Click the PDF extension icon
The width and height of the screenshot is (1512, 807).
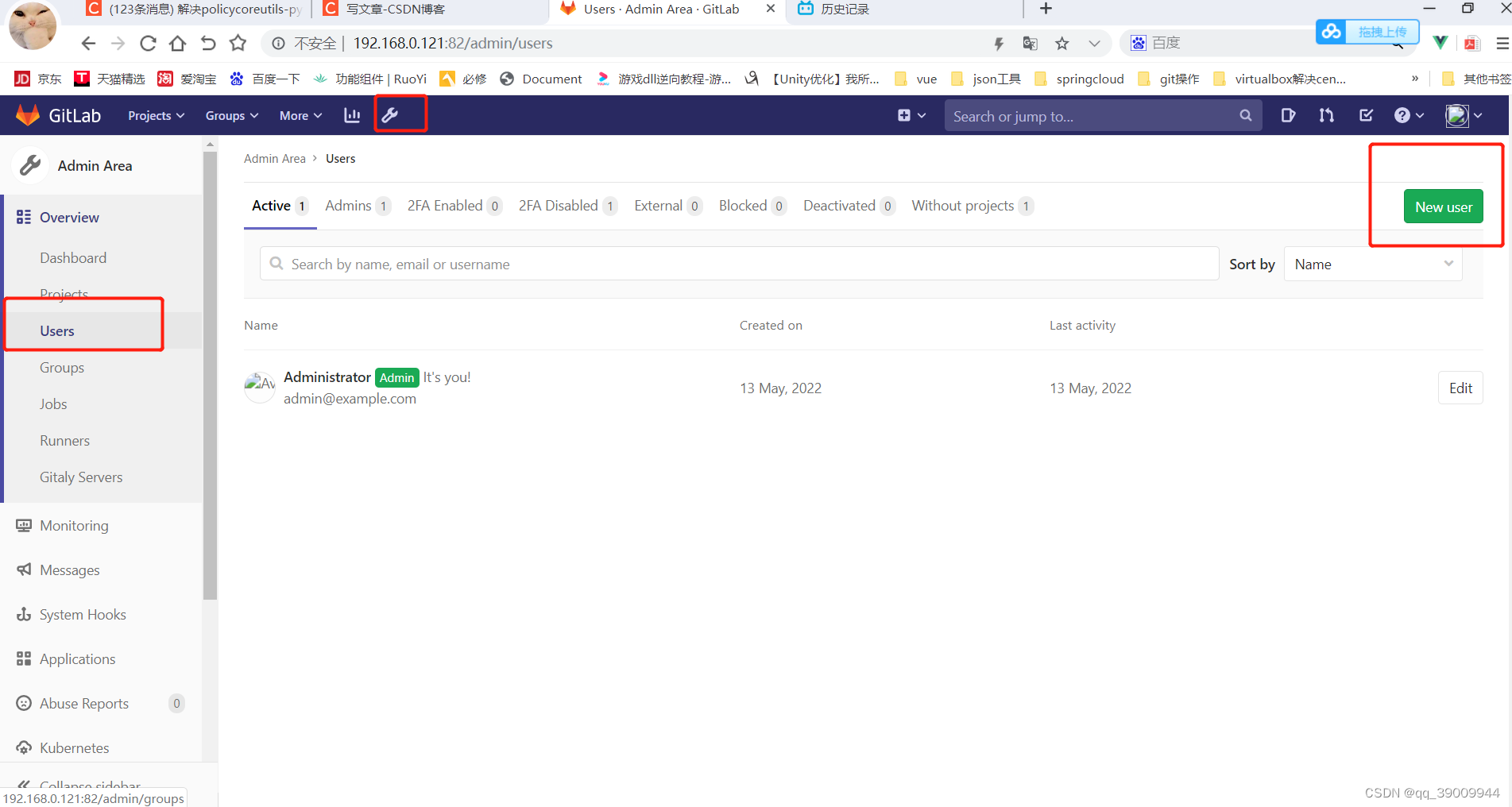[x=1472, y=44]
